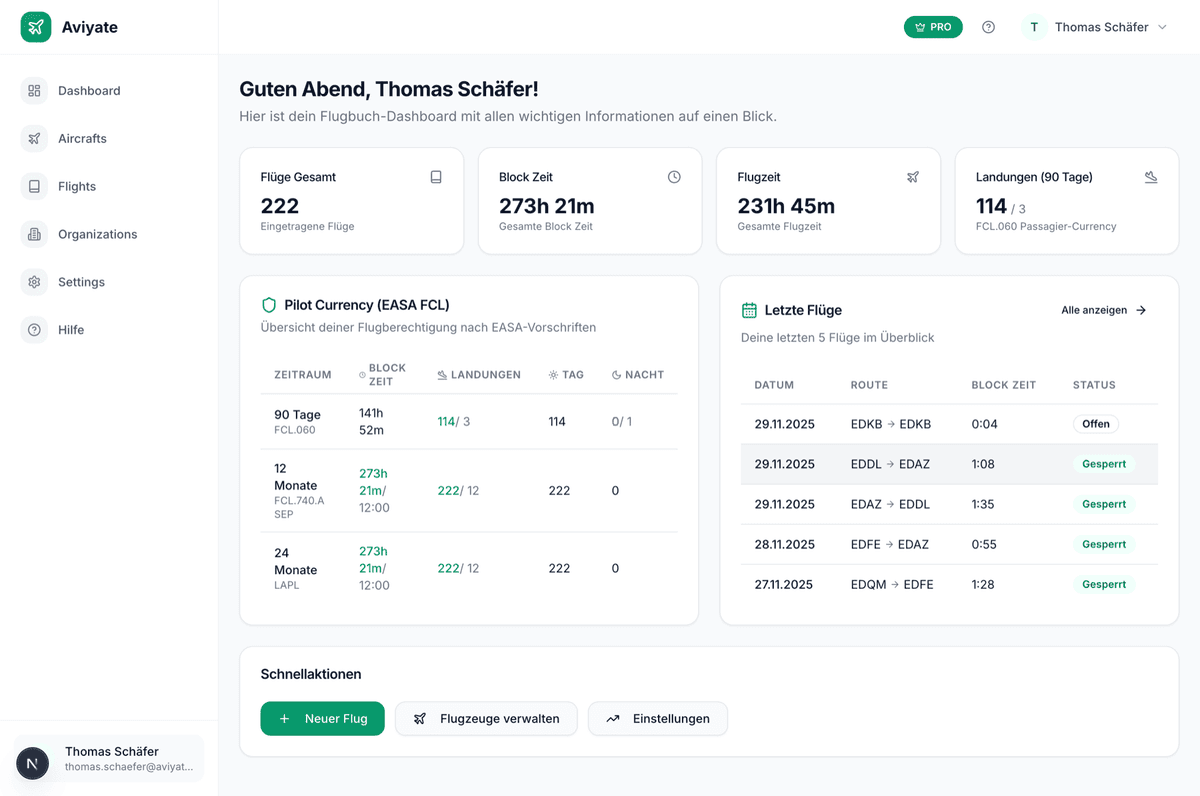Screen dimensions: 1200x796
Task: Click the Flights book icon in sidebar
Action: [33, 186]
